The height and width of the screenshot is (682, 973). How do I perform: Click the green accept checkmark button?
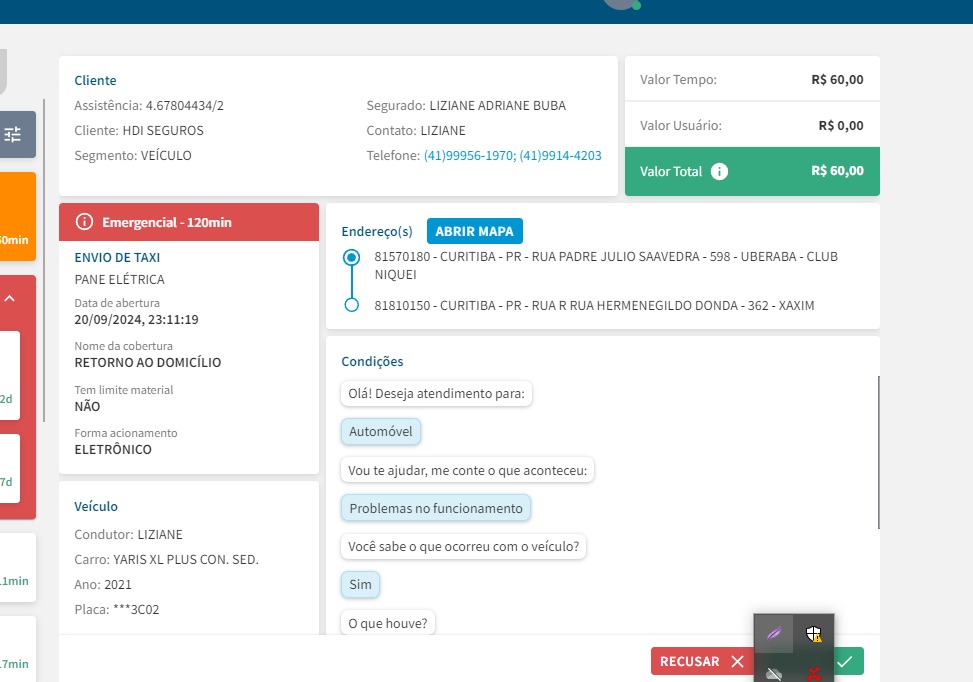pyautogui.click(x=848, y=662)
